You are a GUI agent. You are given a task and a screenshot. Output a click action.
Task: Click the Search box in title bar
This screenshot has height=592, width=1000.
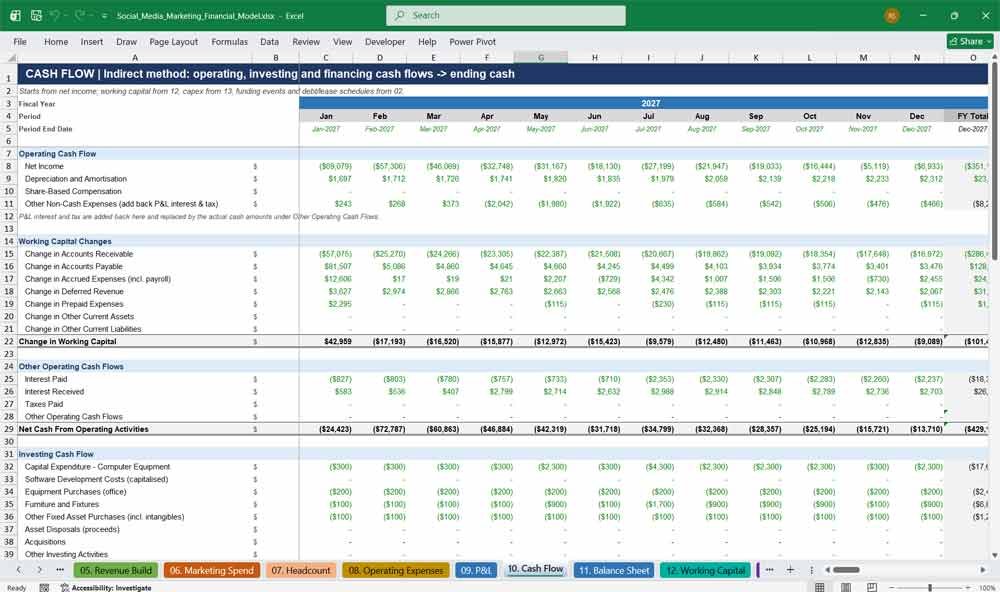click(x=506, y=15)
